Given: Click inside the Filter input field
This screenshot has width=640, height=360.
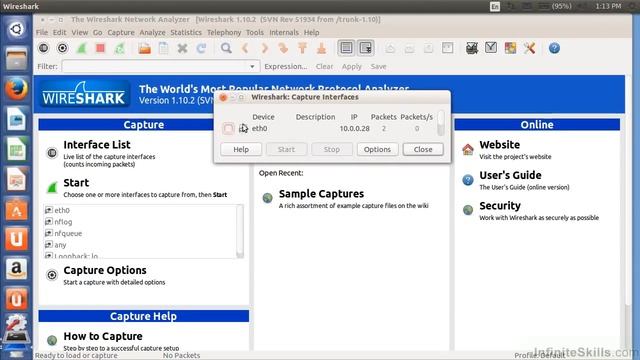Looking at the screenshot, I should pyautogui.click(x=155, y=67).
